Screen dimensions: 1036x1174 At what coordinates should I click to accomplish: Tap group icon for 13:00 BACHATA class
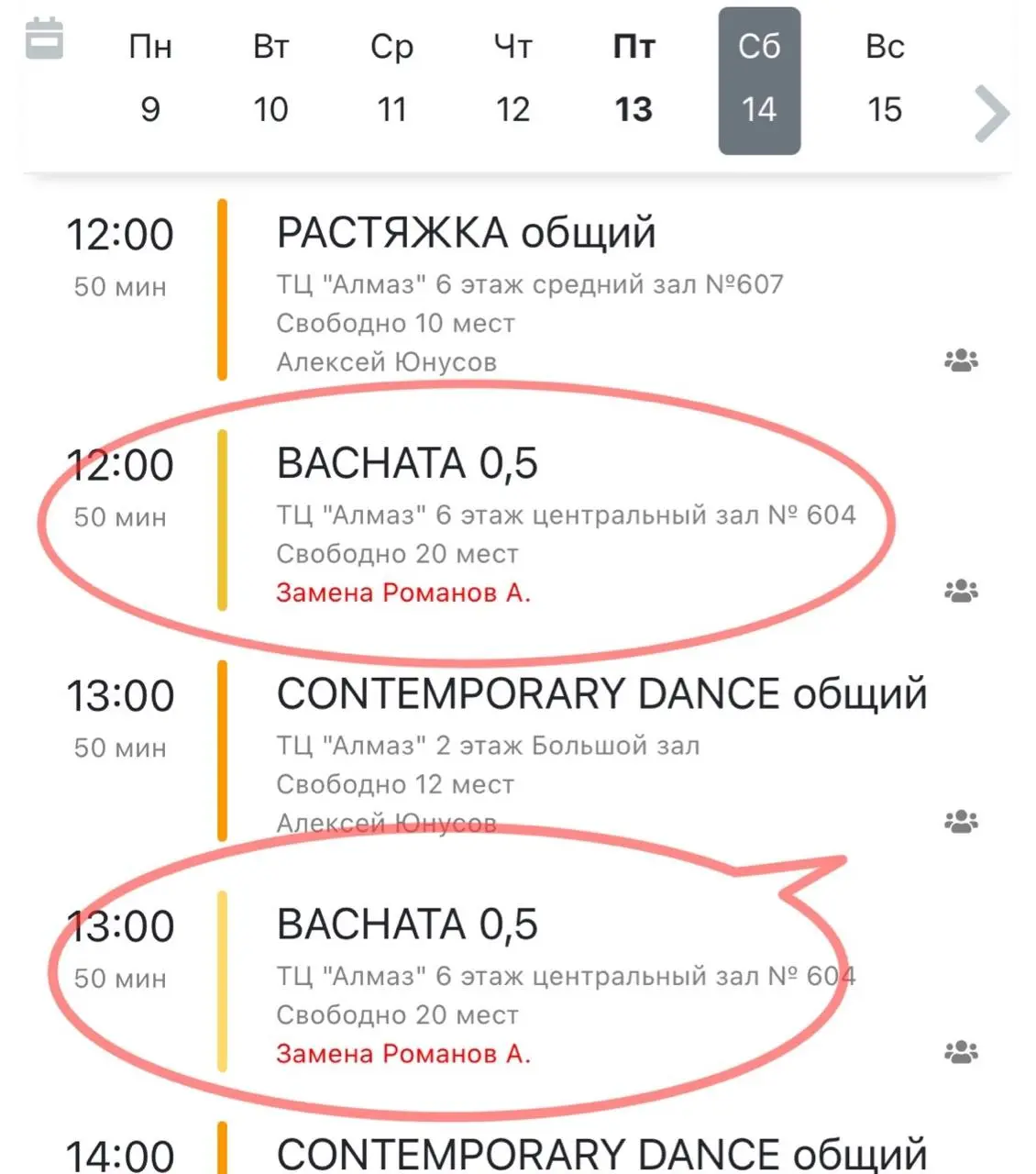[x=961, y=1051]
